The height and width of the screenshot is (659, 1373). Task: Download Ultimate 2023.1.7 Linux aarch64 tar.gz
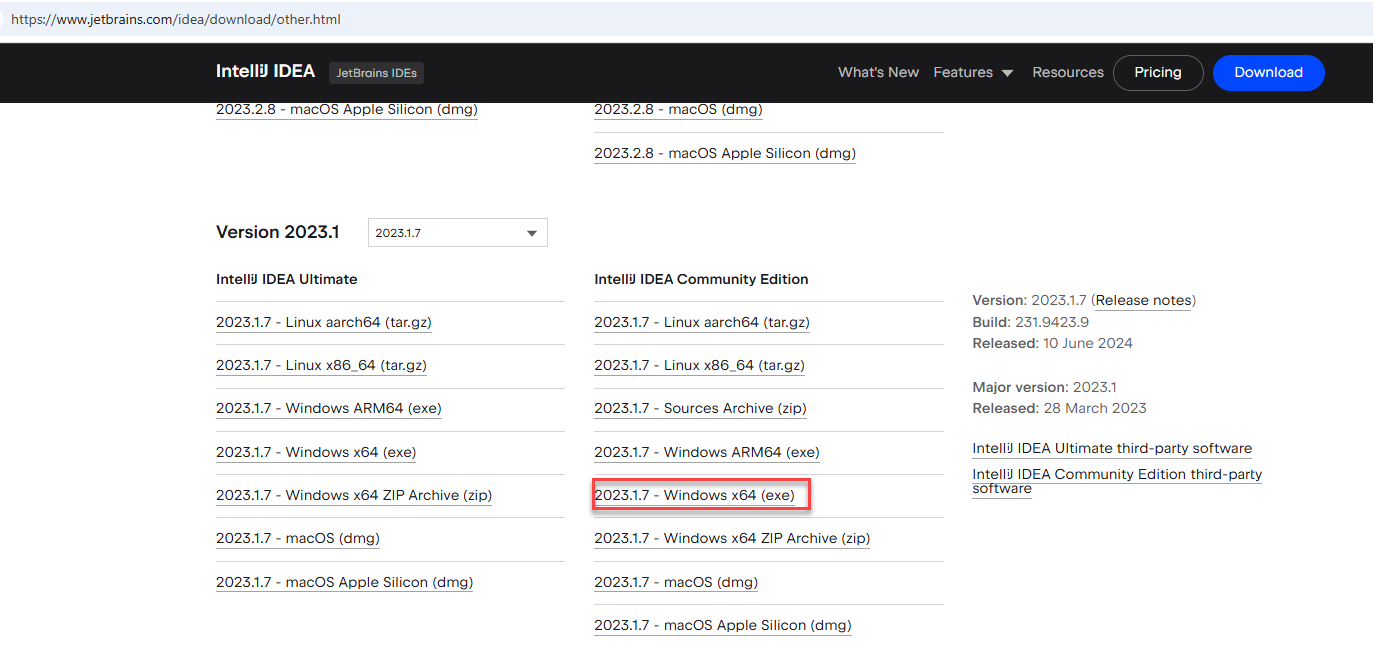point(324,322)
